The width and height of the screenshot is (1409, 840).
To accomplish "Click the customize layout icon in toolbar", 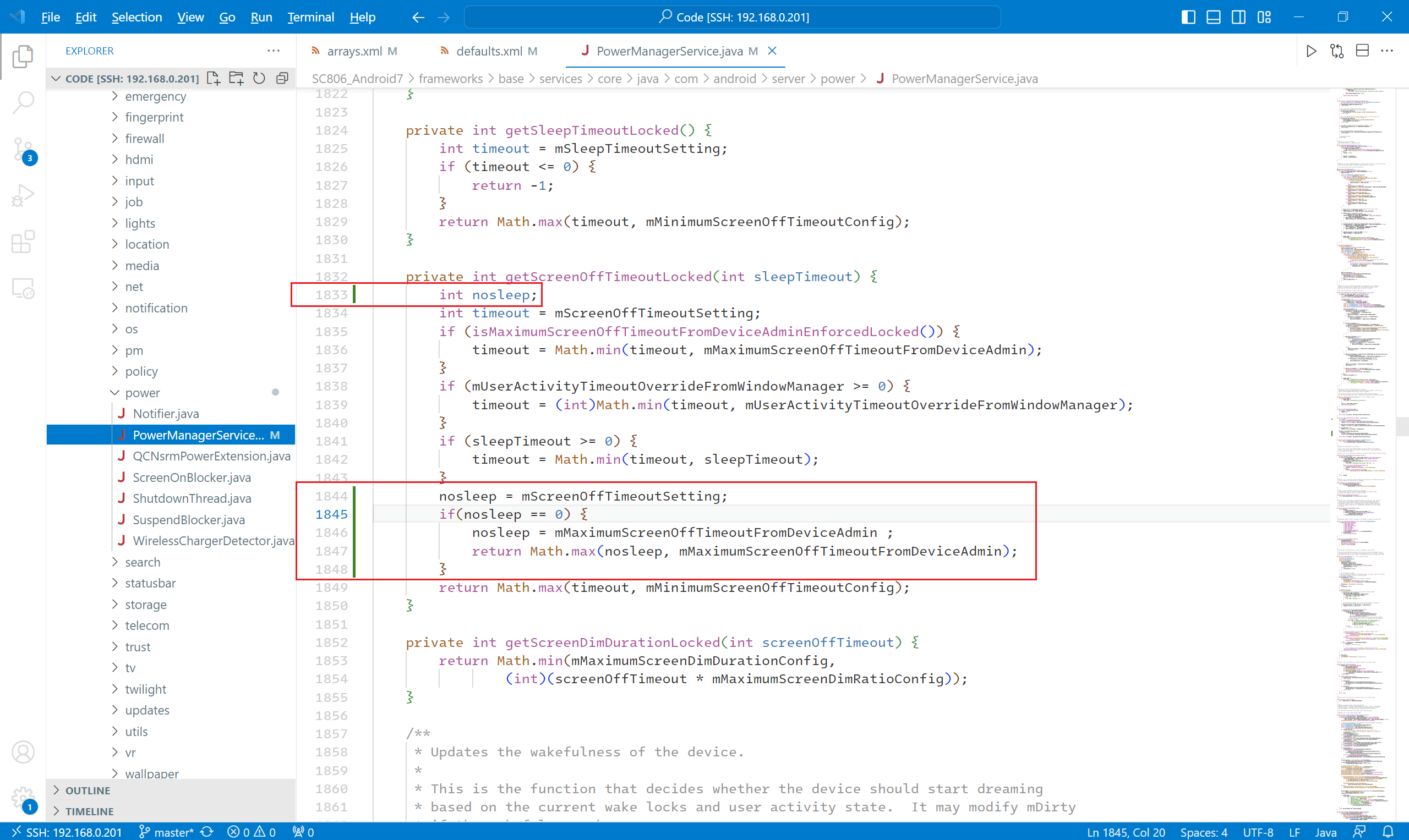I will (1264, 17).
